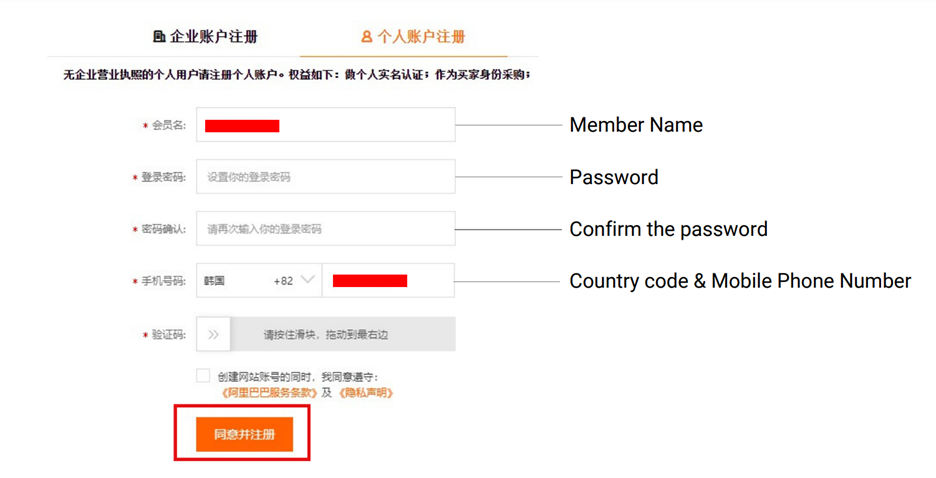Focus the mobile phone number input

[x=388, y=281]
